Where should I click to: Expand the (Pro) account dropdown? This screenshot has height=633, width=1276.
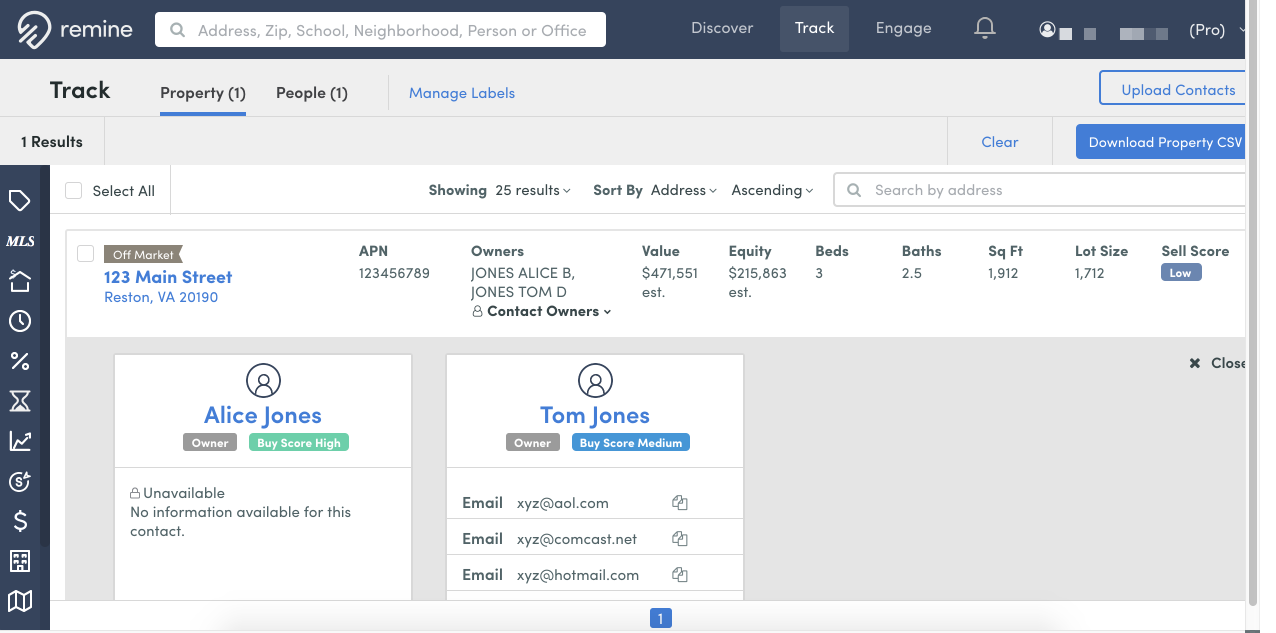point(1217,30)
